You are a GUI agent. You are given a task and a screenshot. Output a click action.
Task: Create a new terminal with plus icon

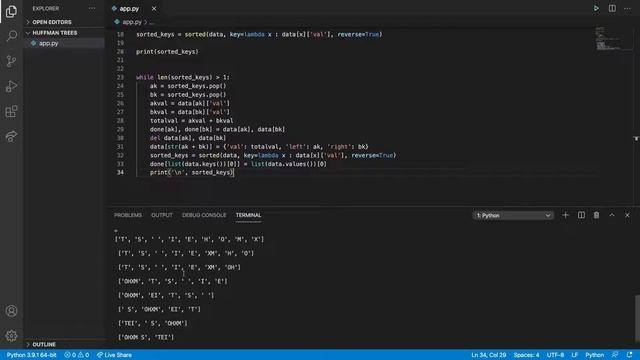(565, 215)
